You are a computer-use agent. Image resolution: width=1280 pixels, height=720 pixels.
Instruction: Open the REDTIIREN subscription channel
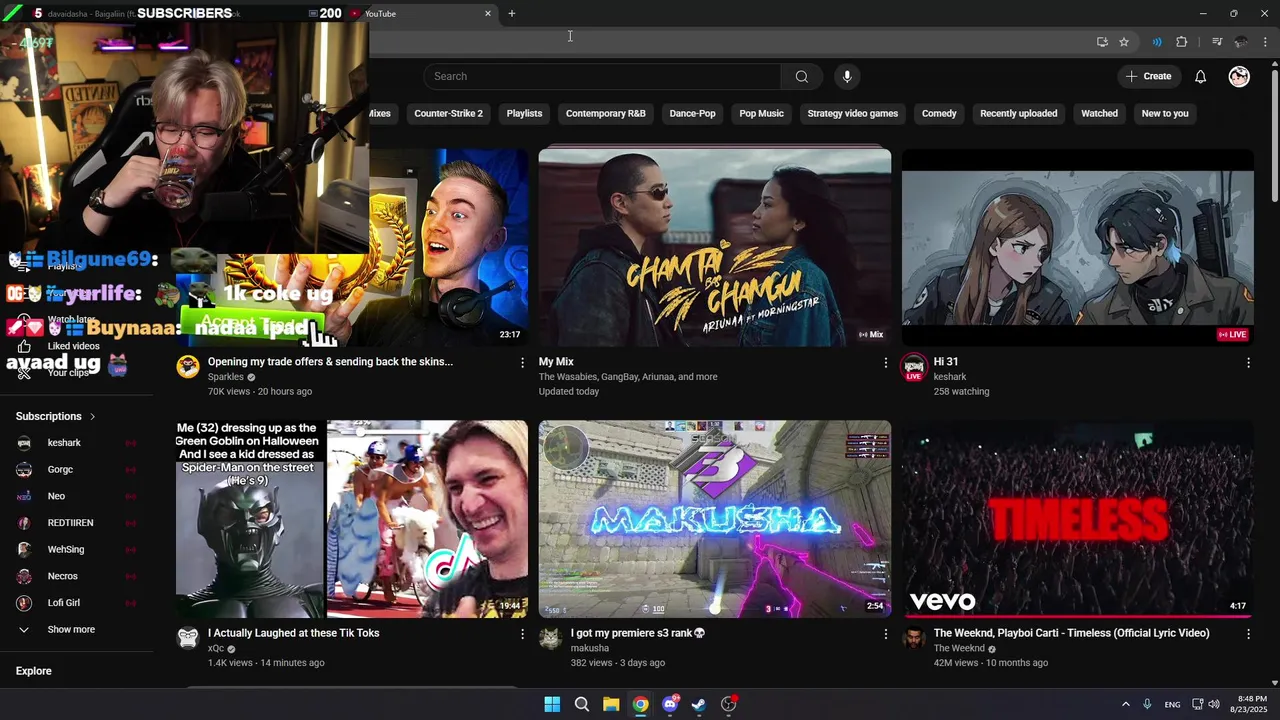(72, 523)
